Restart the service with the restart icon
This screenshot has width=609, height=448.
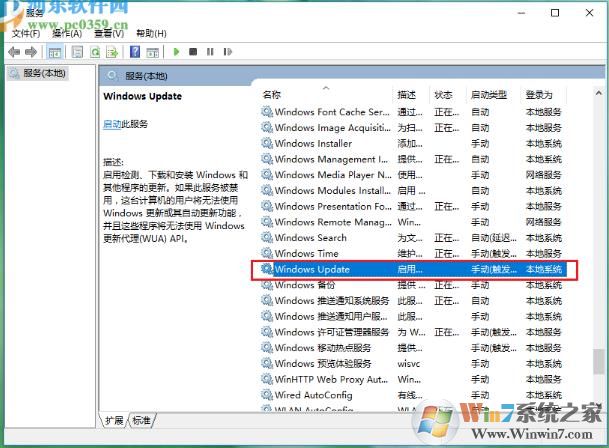(228, 52)
